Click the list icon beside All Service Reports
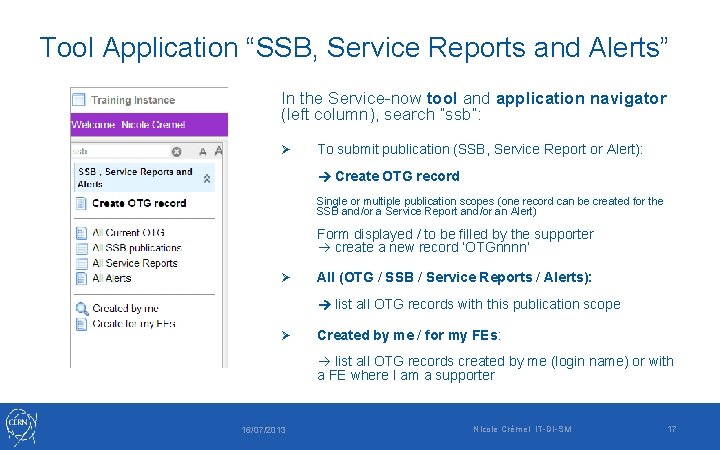The height and width of the screenshot is (450, 720). click(x=82, y=264)
